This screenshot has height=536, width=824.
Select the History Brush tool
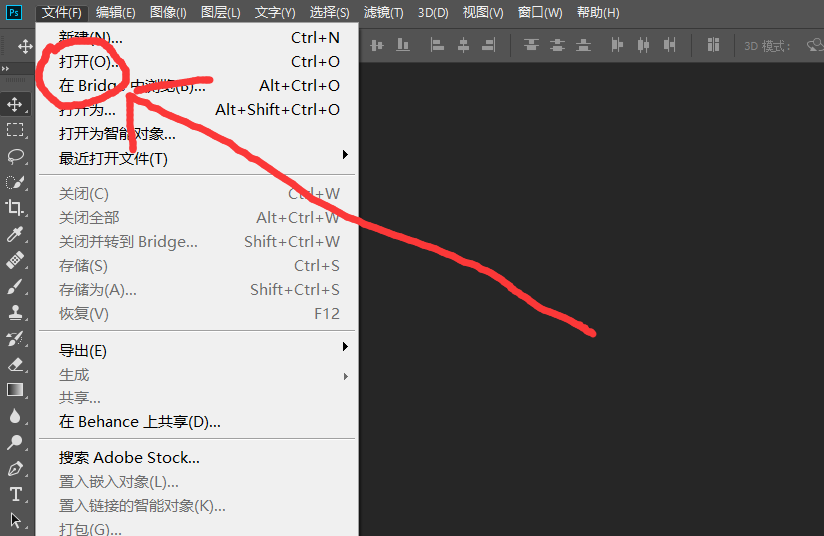15,338
